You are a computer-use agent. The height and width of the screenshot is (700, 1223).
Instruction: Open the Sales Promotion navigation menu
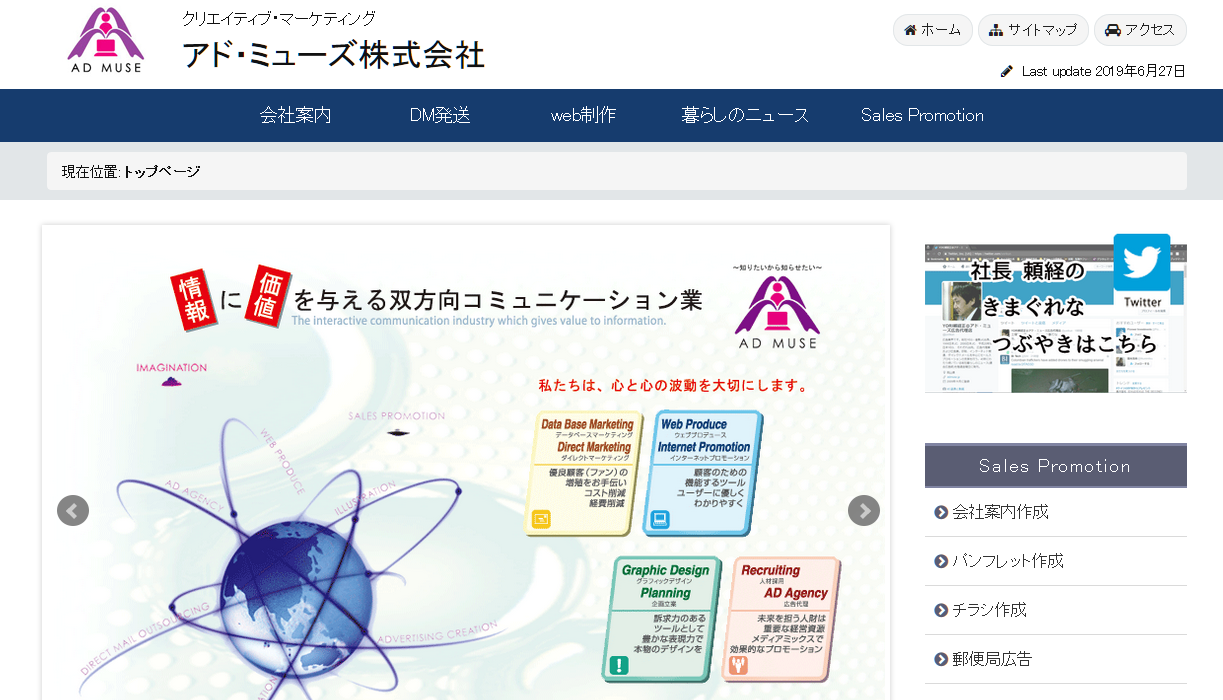point(922,115)
